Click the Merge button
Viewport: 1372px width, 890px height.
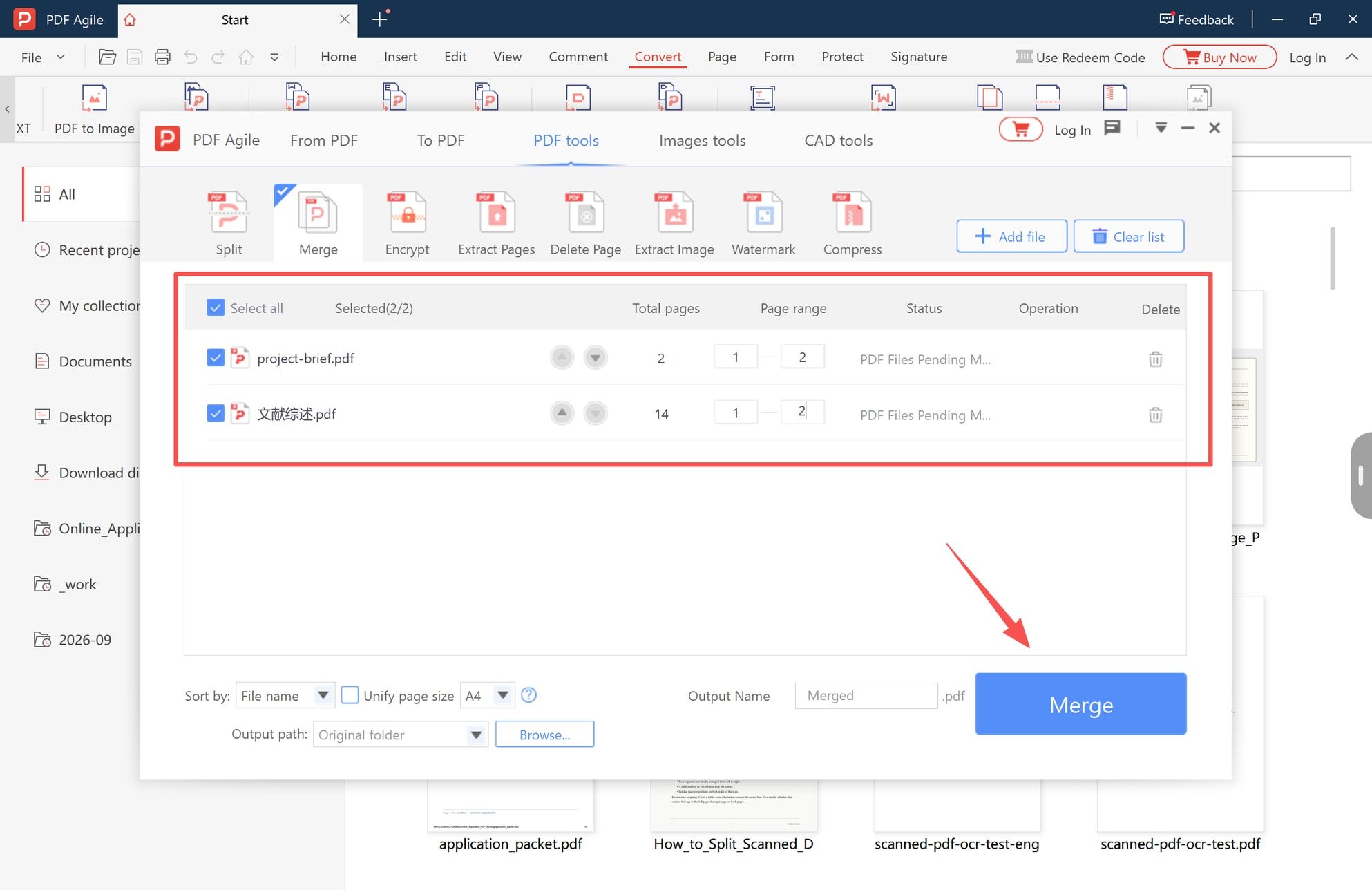pyautogui.click(x=1081, y=704)
